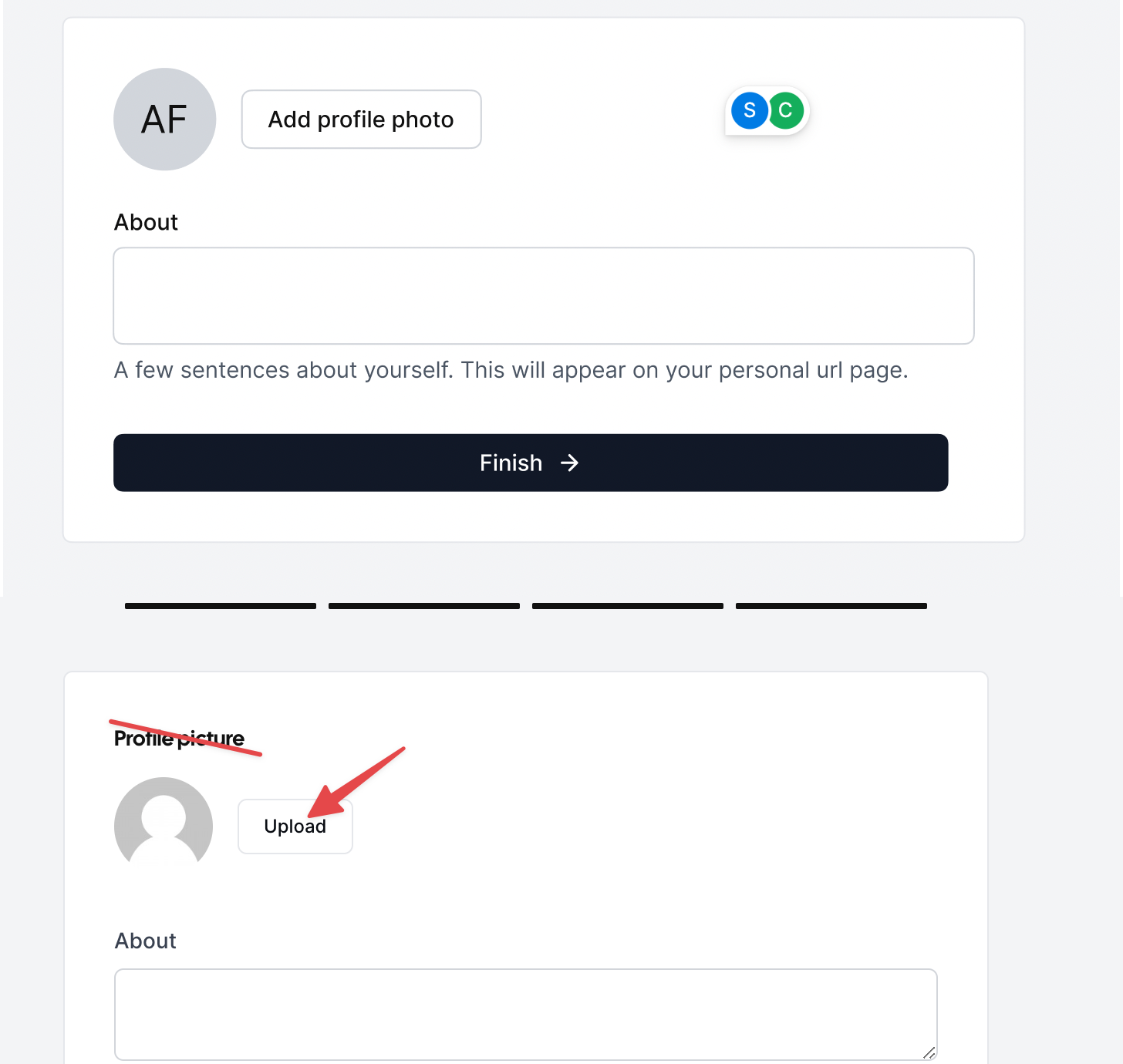Click the avatar next to Add profile photo
This screenshot has height=1064, width=1123.
[164, 120]
